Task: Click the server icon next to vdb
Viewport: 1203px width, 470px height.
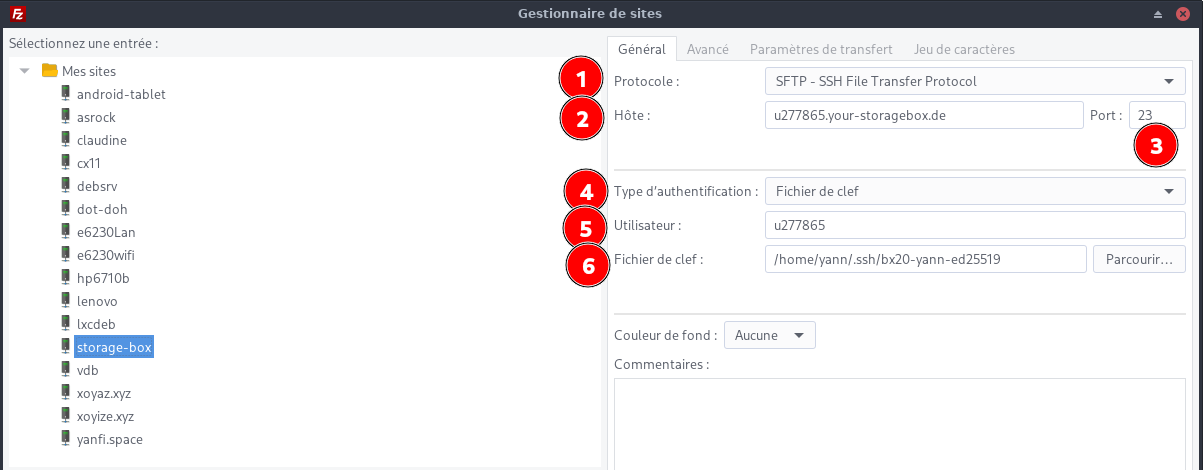Action: [66, 370]
